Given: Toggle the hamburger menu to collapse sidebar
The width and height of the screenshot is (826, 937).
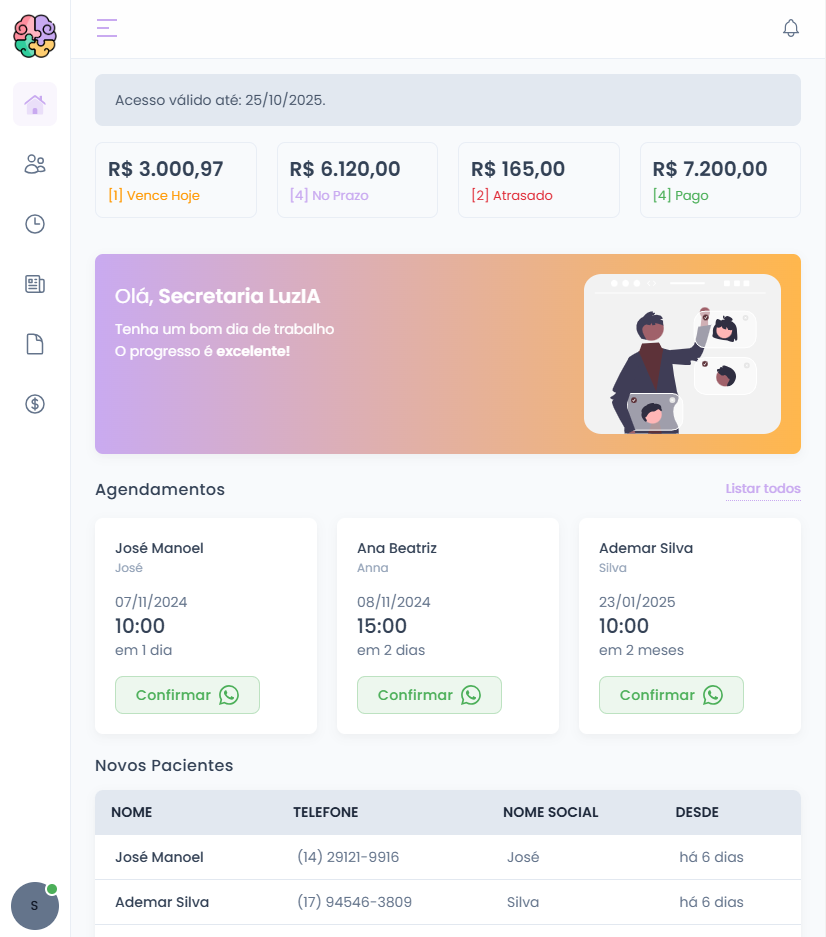Looking at the screenshot, I should pyautogui.click(x=107, y=28).
